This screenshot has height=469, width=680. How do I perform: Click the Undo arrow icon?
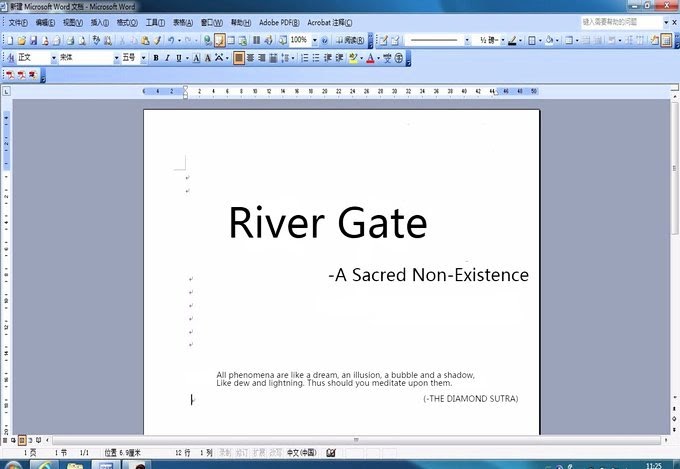[171, 40]
